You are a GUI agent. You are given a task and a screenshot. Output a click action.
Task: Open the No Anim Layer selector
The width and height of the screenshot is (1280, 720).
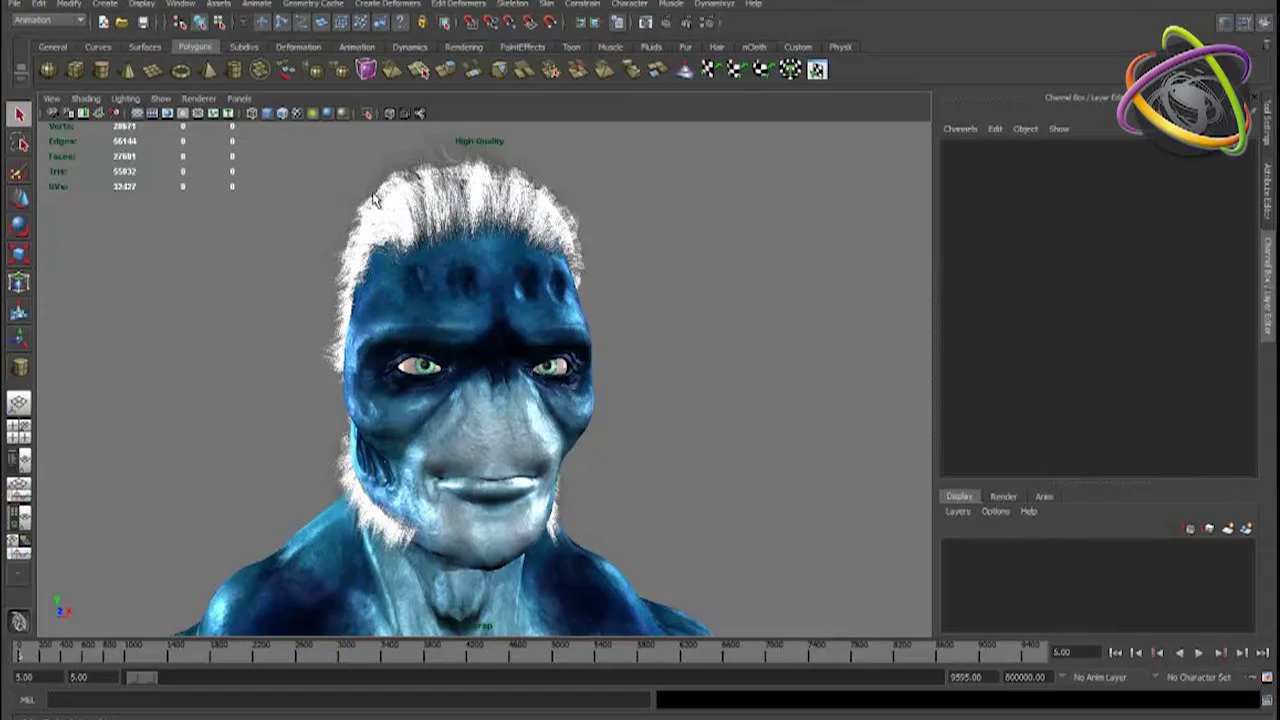(1099, 678)
